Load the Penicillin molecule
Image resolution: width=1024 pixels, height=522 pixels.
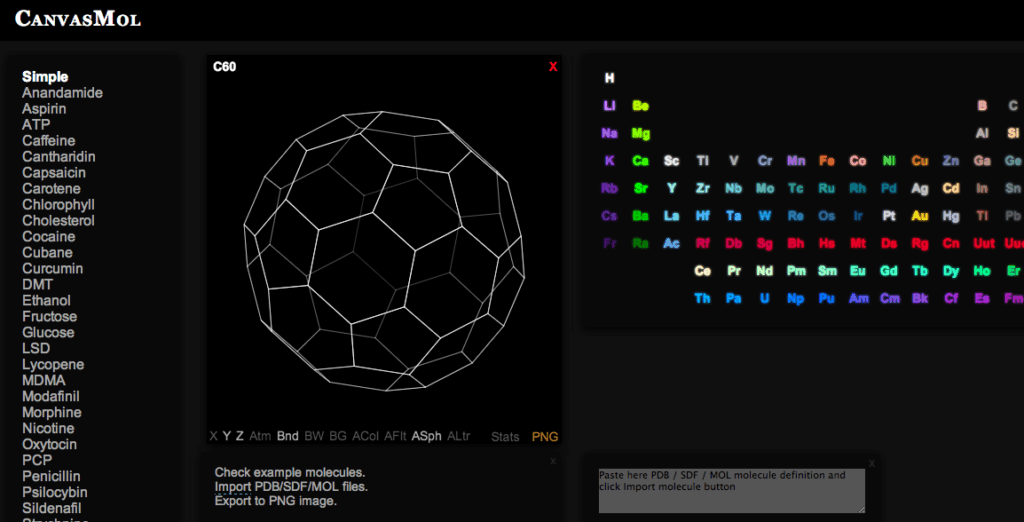click(x=51, y=477)
